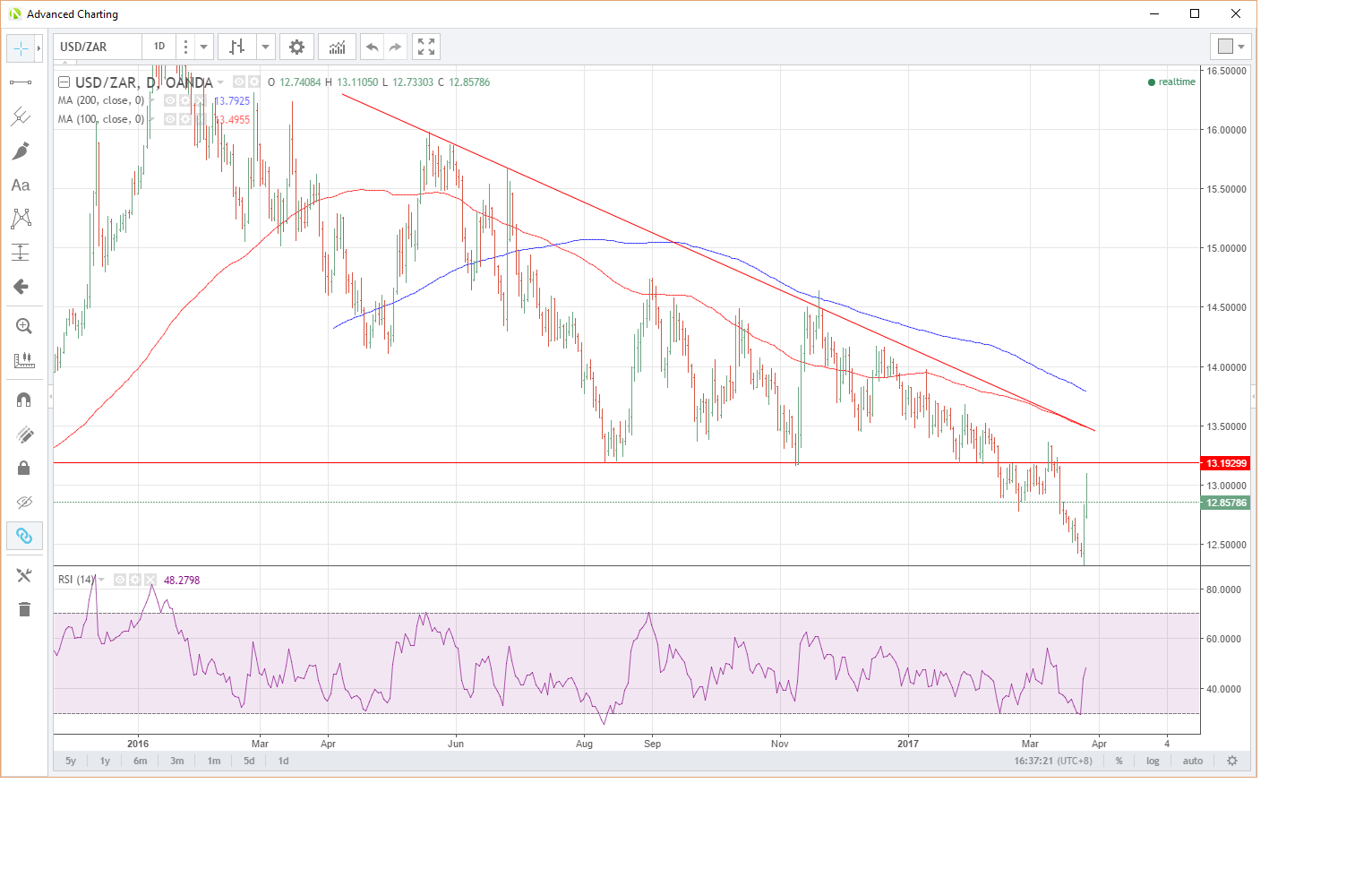1372x878 pixels.
Task: Toggle auto scale button
Action: tap(1193, 761)
